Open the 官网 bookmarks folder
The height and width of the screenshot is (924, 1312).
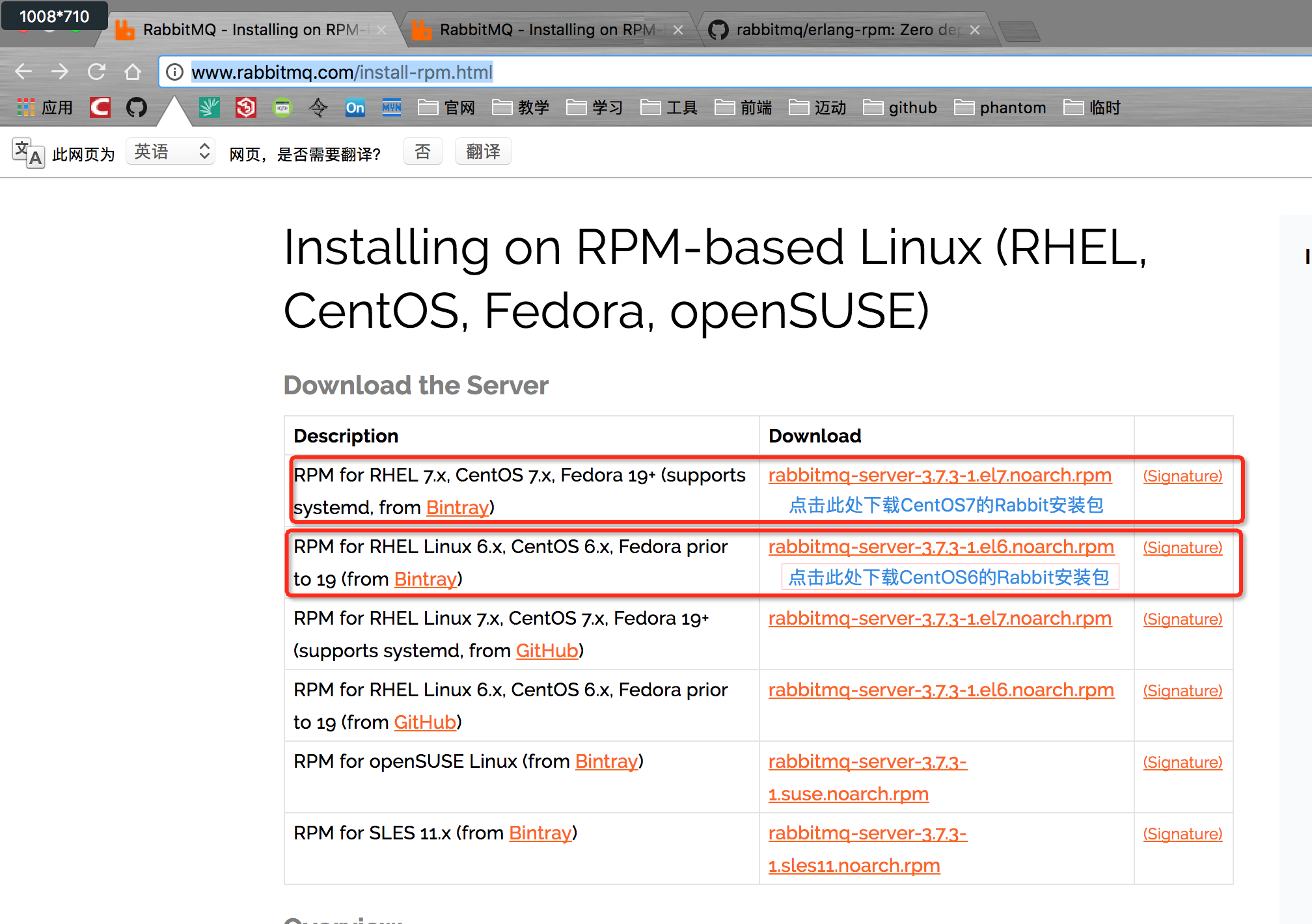pos(446,107)
